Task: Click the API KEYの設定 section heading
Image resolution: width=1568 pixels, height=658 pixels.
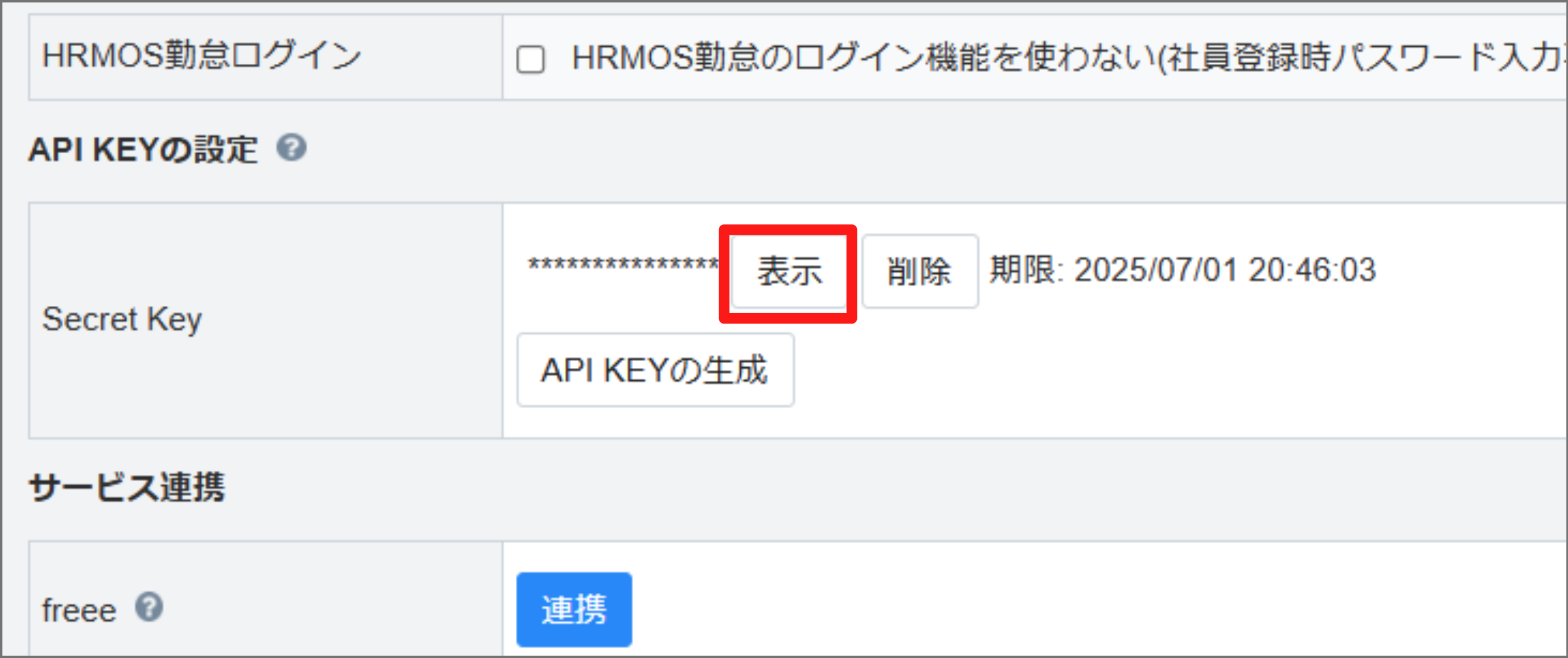Action: [143, 149]
